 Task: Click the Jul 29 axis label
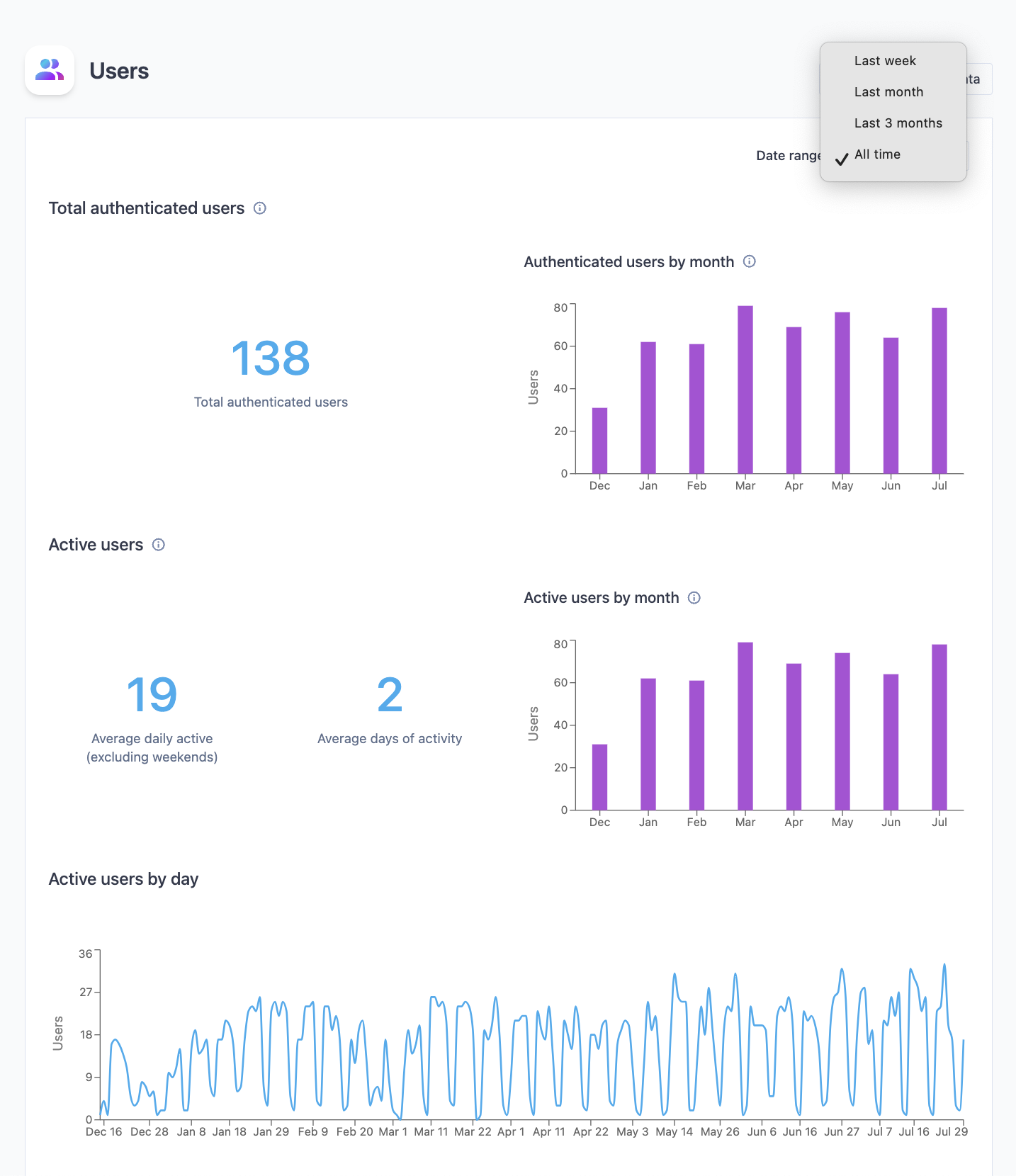[x=952, y=1131]
